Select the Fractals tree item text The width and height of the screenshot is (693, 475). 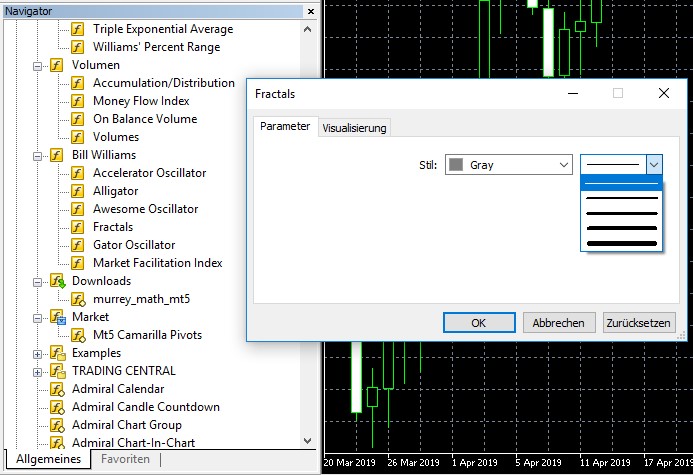tap(113, 227)
